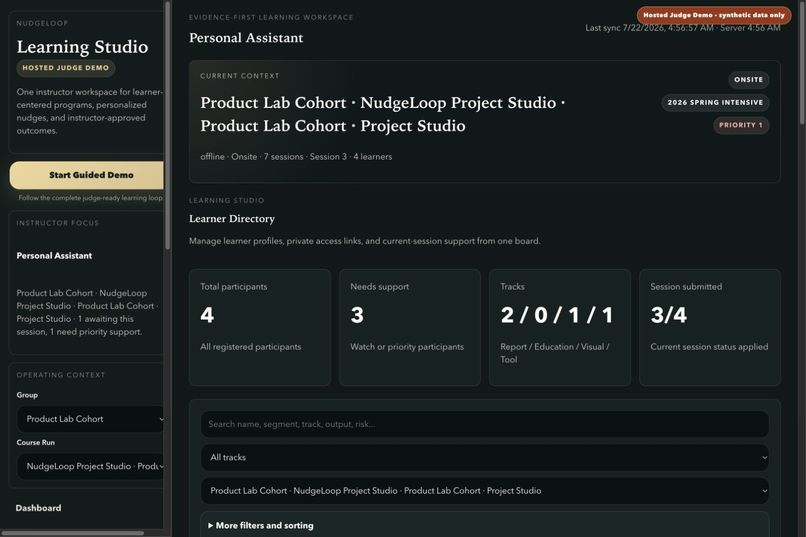
Task: Click the 2026 SPRING INTENSIVE badge
Action: click(715, 102)
